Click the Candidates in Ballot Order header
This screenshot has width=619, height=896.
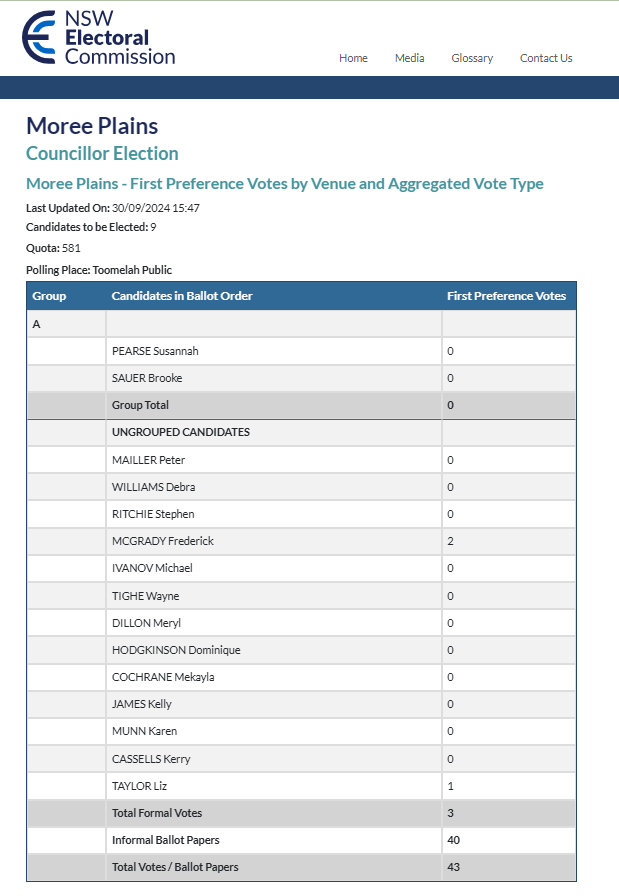[182, 296]
